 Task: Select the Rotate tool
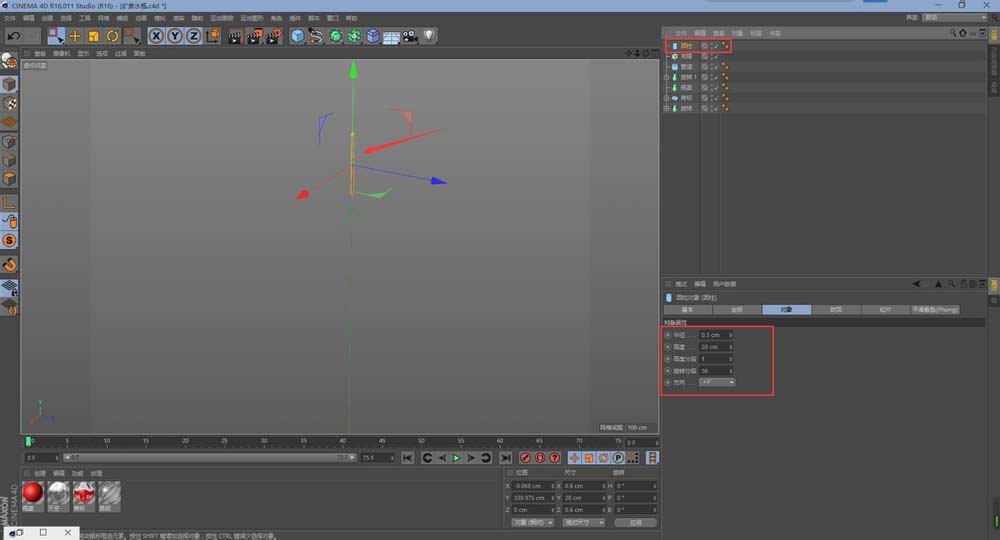(112, 36)
